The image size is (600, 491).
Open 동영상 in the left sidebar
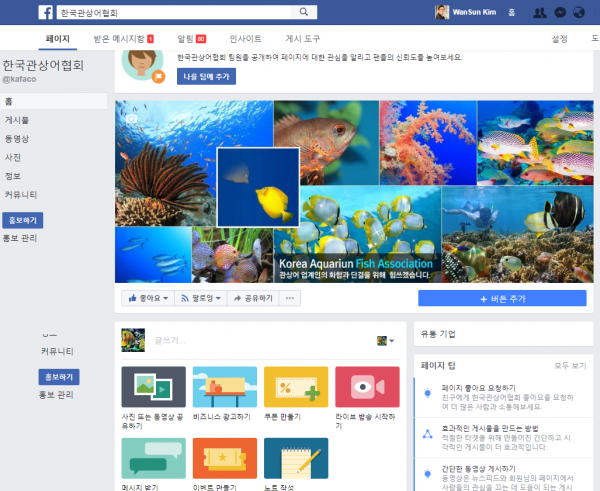point(17,138)
